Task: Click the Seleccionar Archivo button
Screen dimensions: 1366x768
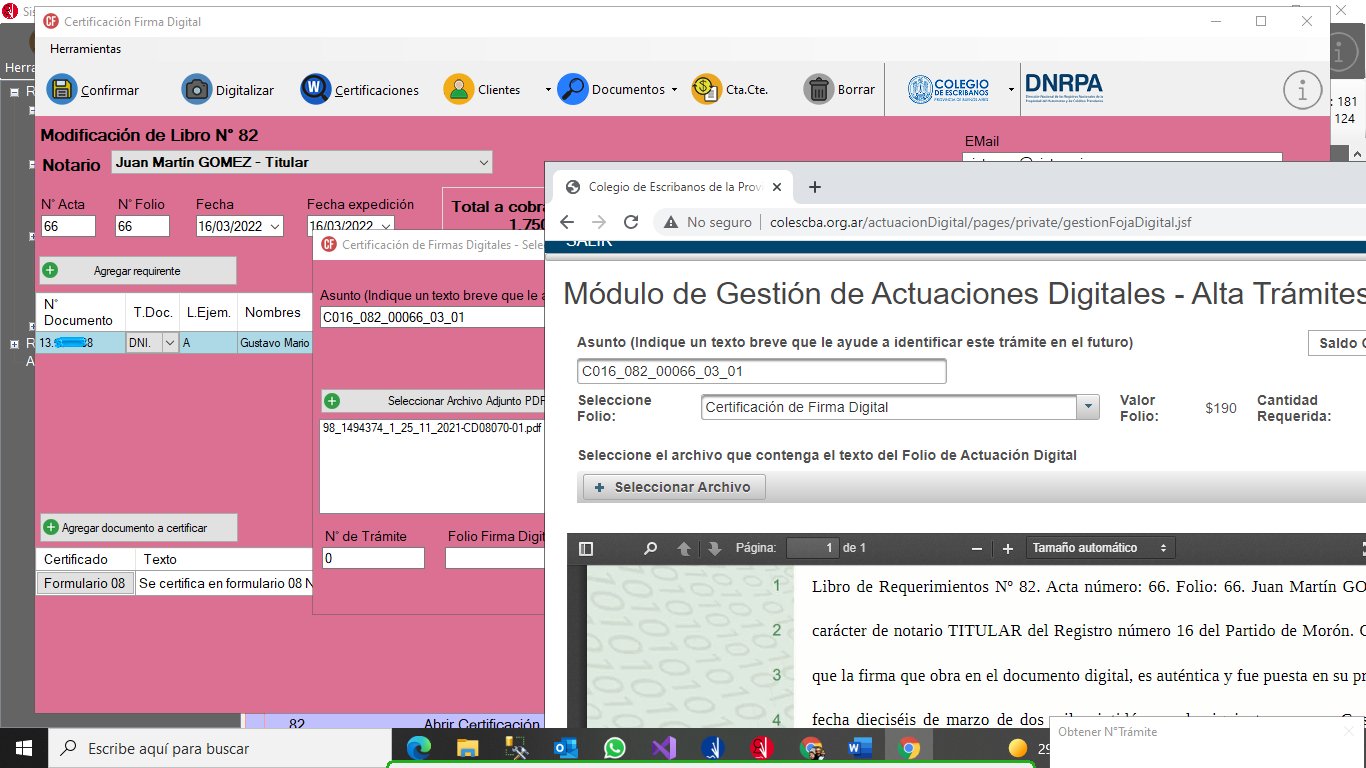Action: pyautogui.click(x=672, y=487)
